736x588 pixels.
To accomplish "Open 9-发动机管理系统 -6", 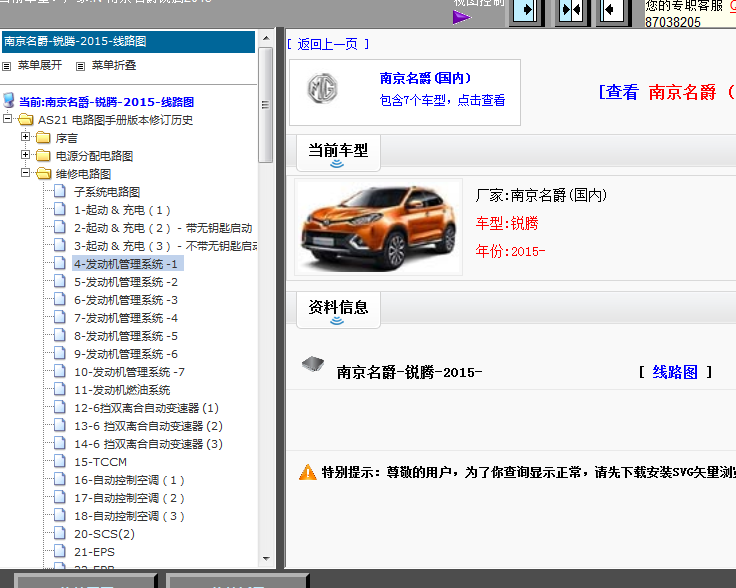I will pos(126,354).
